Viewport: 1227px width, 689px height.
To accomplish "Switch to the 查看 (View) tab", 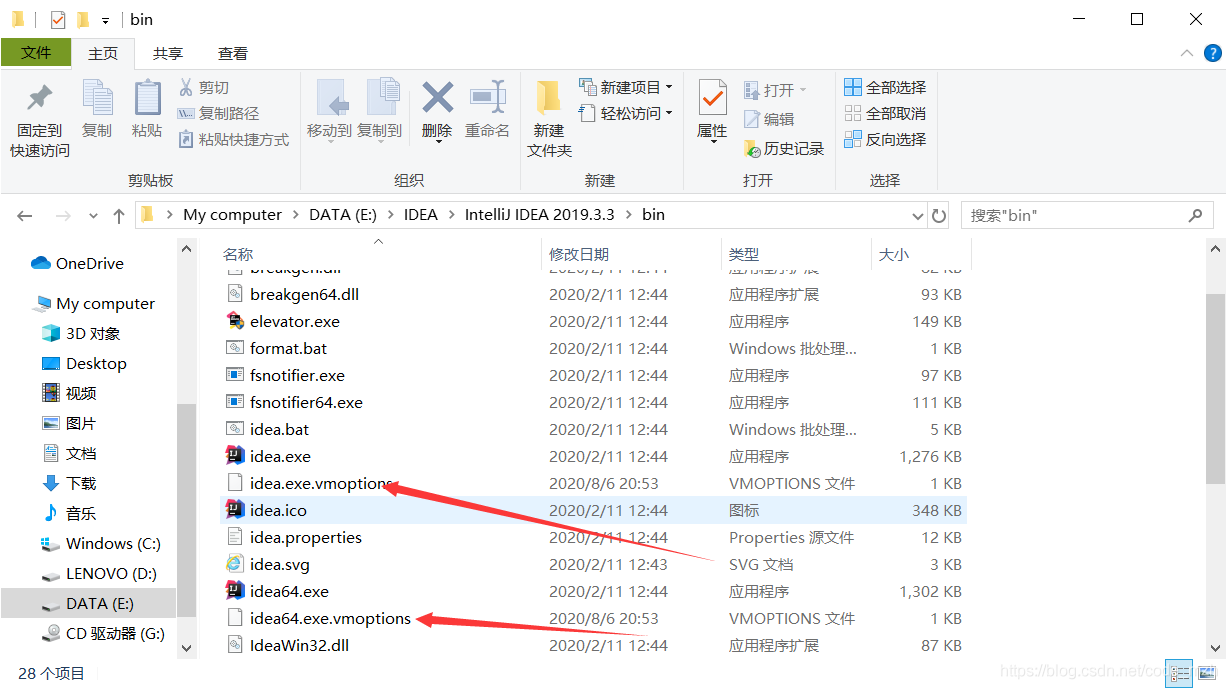I will (233, 53).
